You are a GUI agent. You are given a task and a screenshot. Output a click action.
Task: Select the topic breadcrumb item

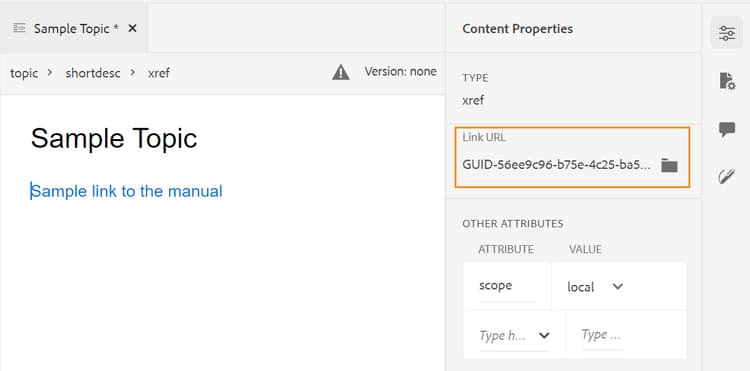24,73
